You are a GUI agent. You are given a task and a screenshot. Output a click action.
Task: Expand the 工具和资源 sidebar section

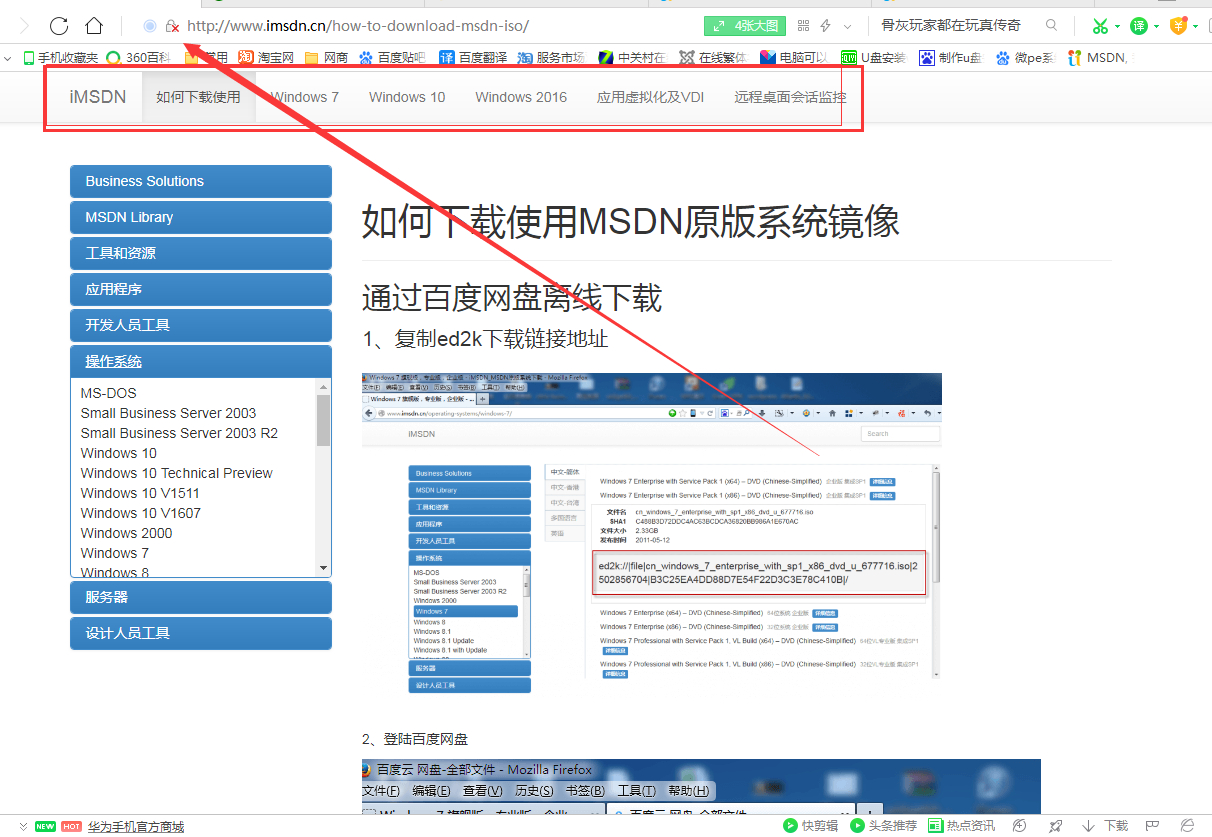[x=201, y=253]
